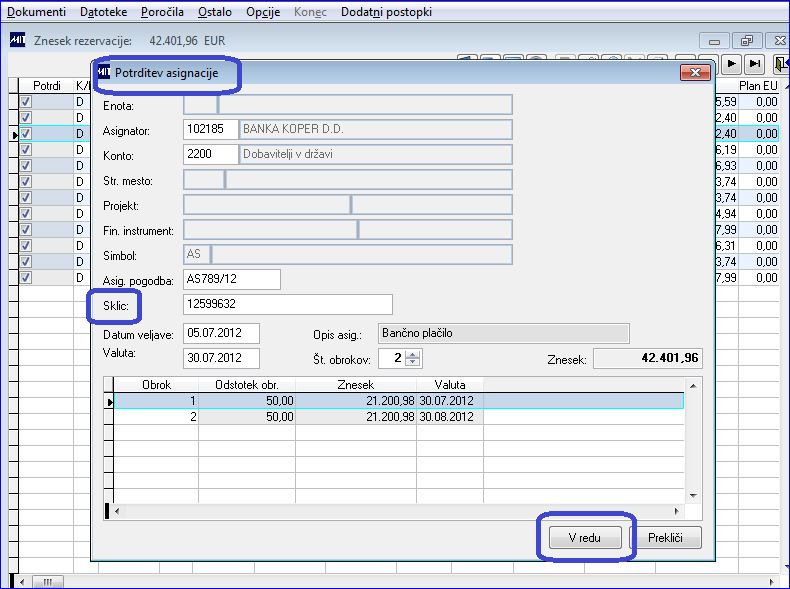This screenshot has width=790, height=589.
Task: Click into the Sklic input field
Action: click(x=288, y=304)
